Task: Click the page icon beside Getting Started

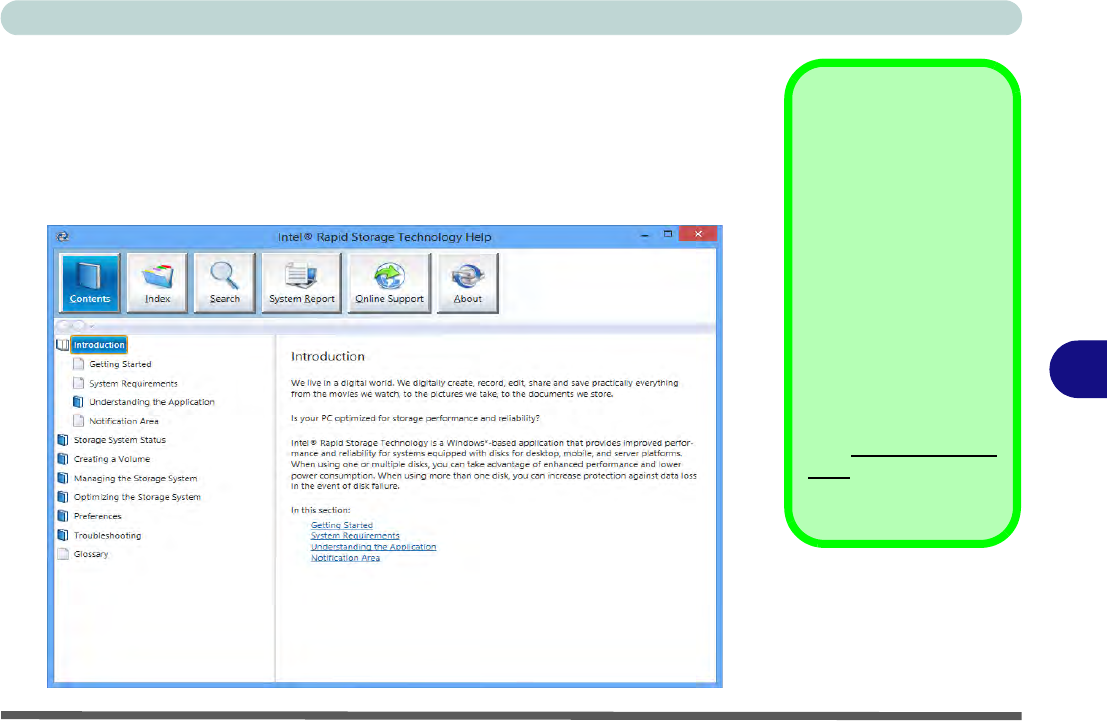Action: (78, 364)
